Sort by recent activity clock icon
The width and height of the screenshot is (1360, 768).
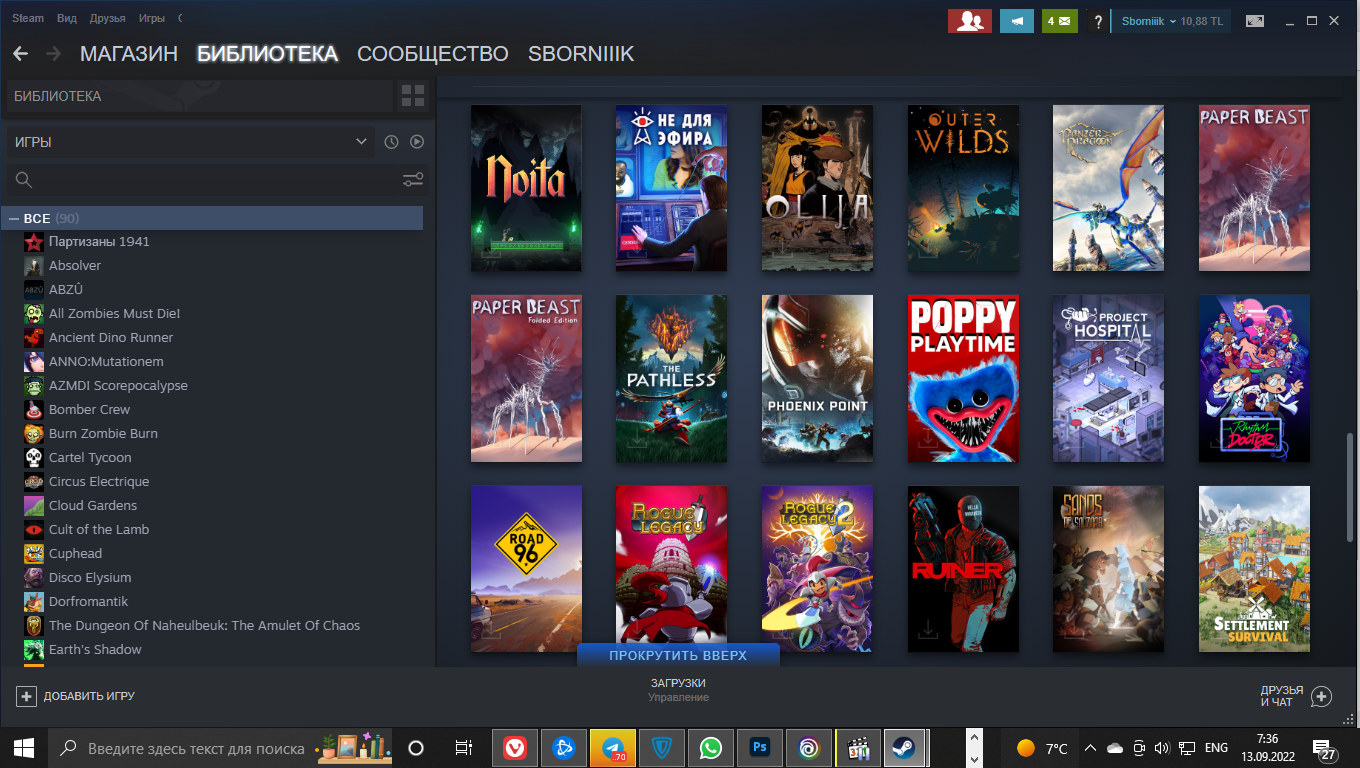coord(391,142)
